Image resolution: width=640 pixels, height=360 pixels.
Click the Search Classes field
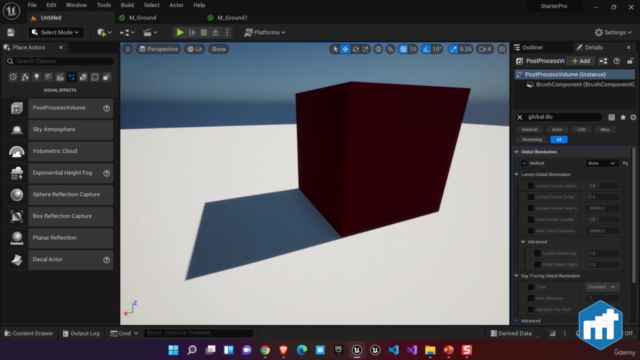pos(60,61)
